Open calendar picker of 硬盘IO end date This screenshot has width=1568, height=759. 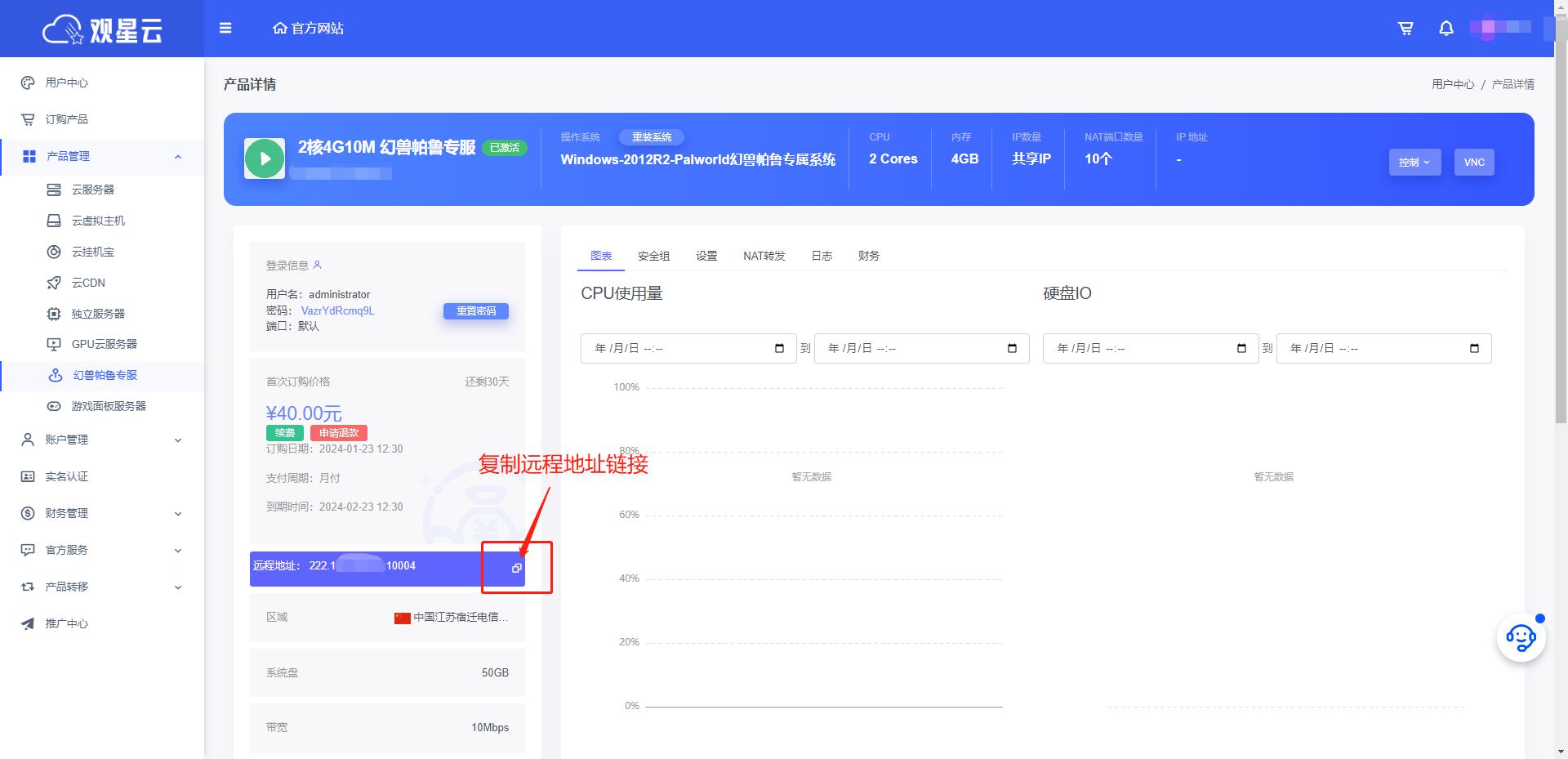click(x=1474, y=348)
